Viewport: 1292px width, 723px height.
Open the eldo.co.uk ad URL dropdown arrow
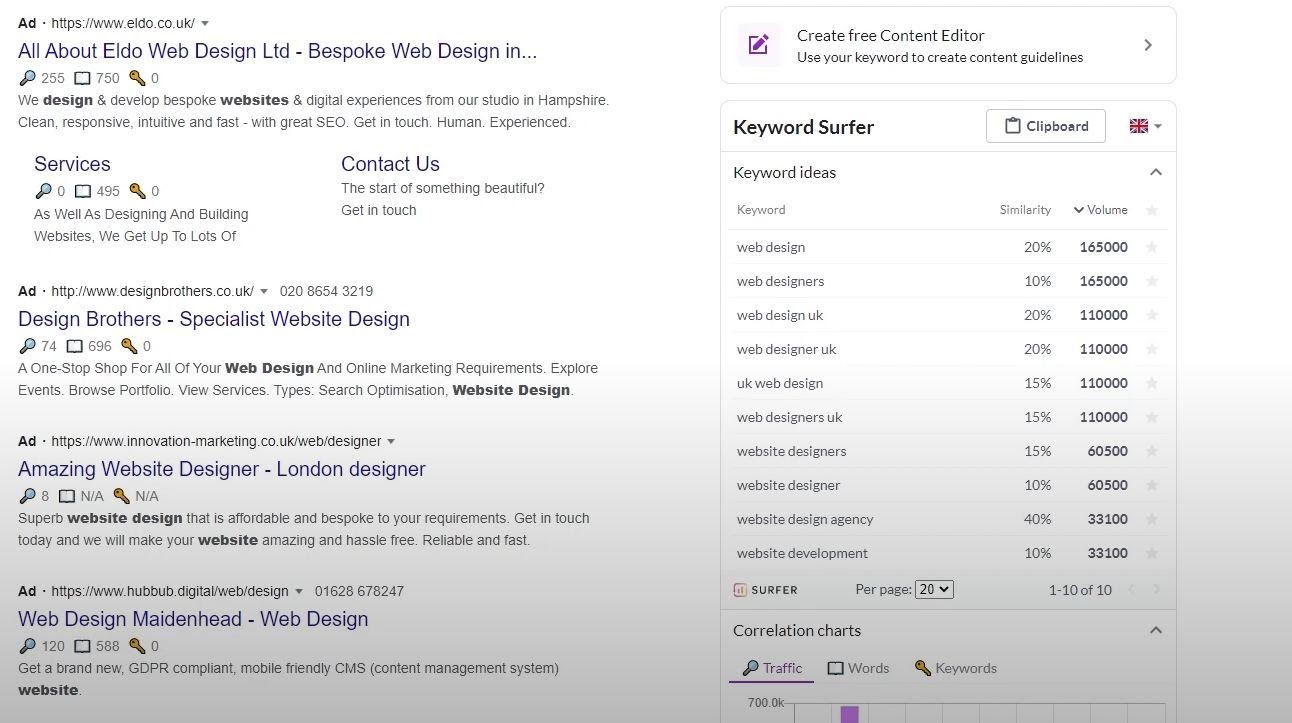[x=205, y=23]
